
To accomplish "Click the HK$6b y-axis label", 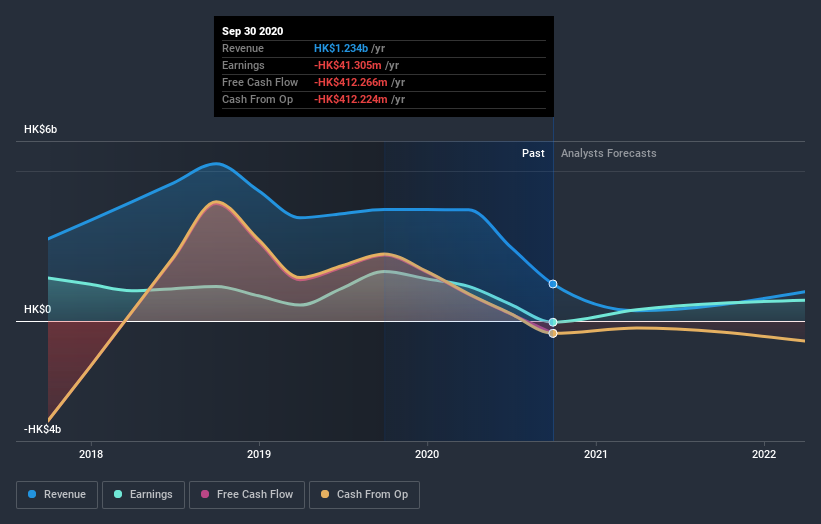I will 40,129.
